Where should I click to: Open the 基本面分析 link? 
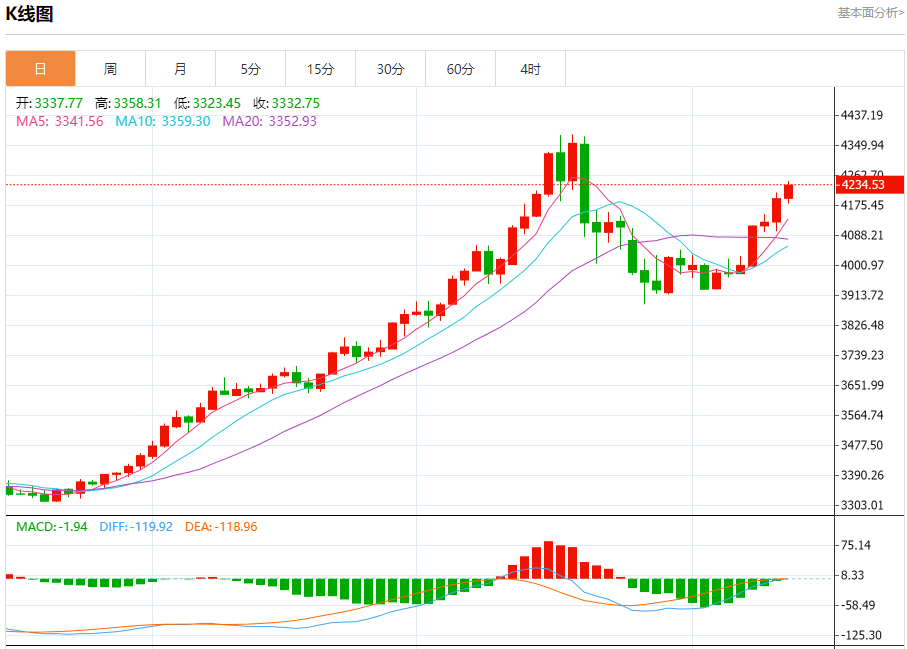[x=869, y=13]
